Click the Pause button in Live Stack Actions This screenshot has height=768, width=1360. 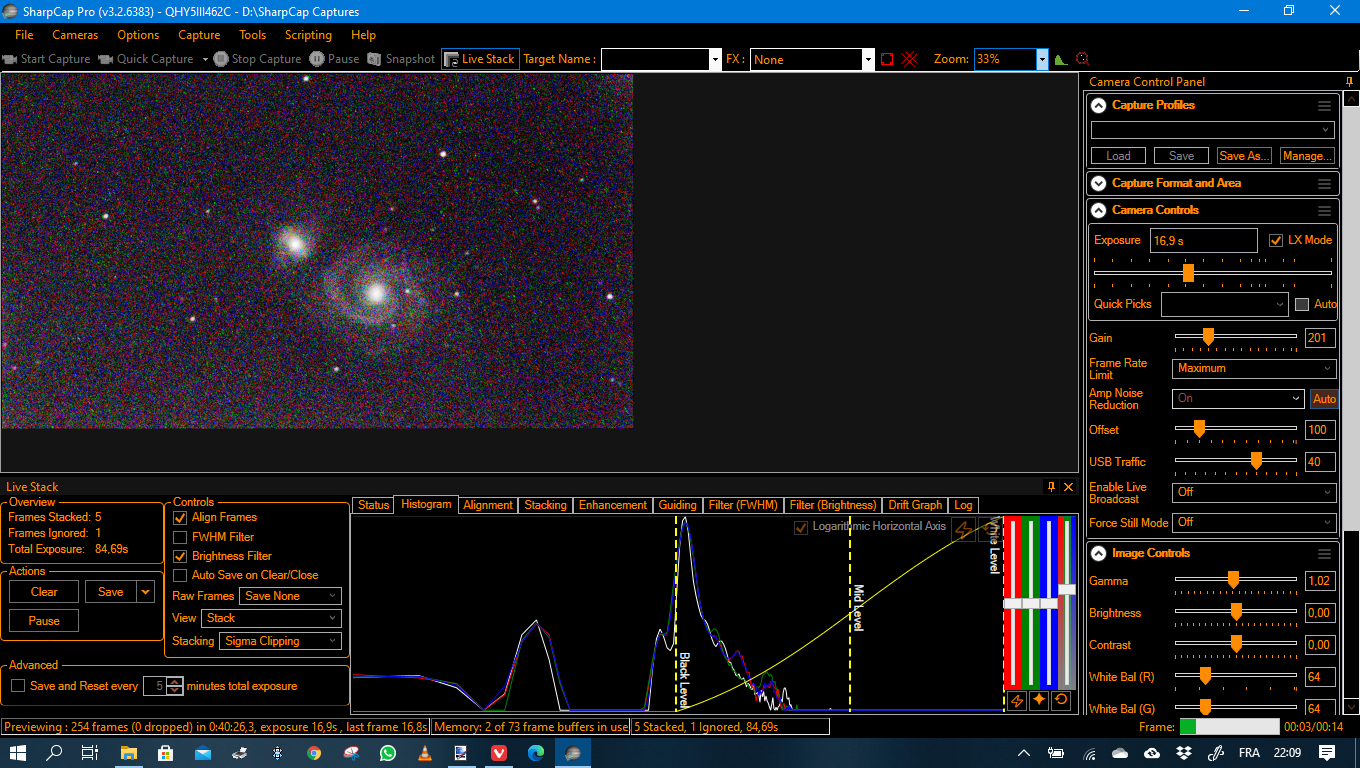[x=44, y=621]
